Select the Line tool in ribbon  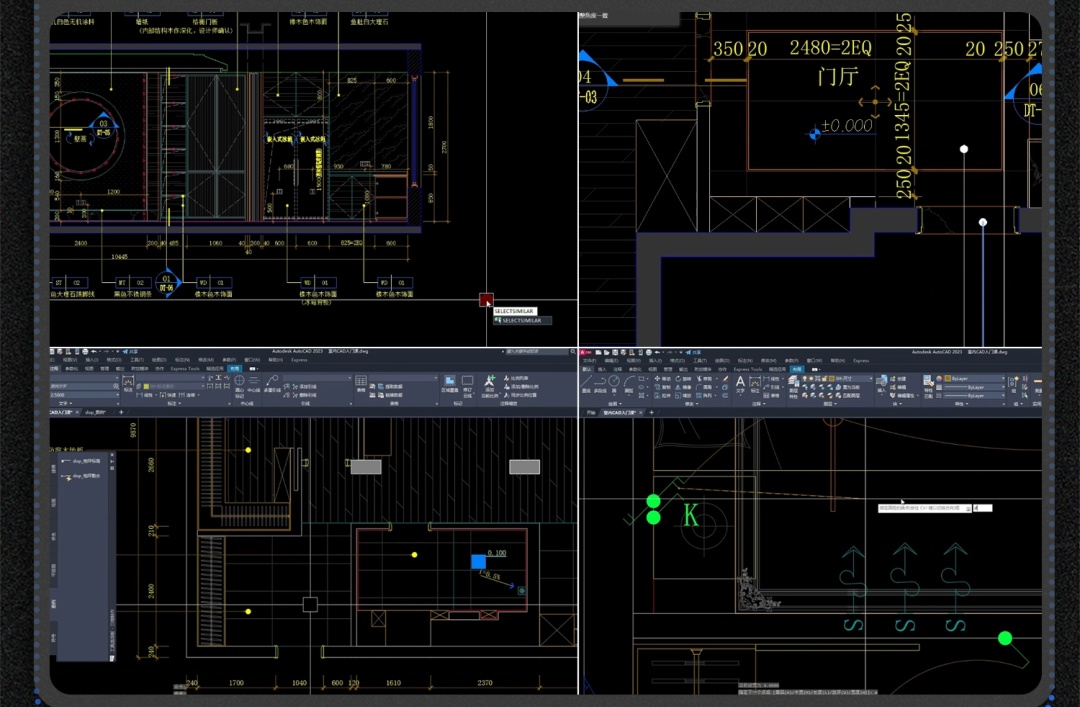pos(588,382)
